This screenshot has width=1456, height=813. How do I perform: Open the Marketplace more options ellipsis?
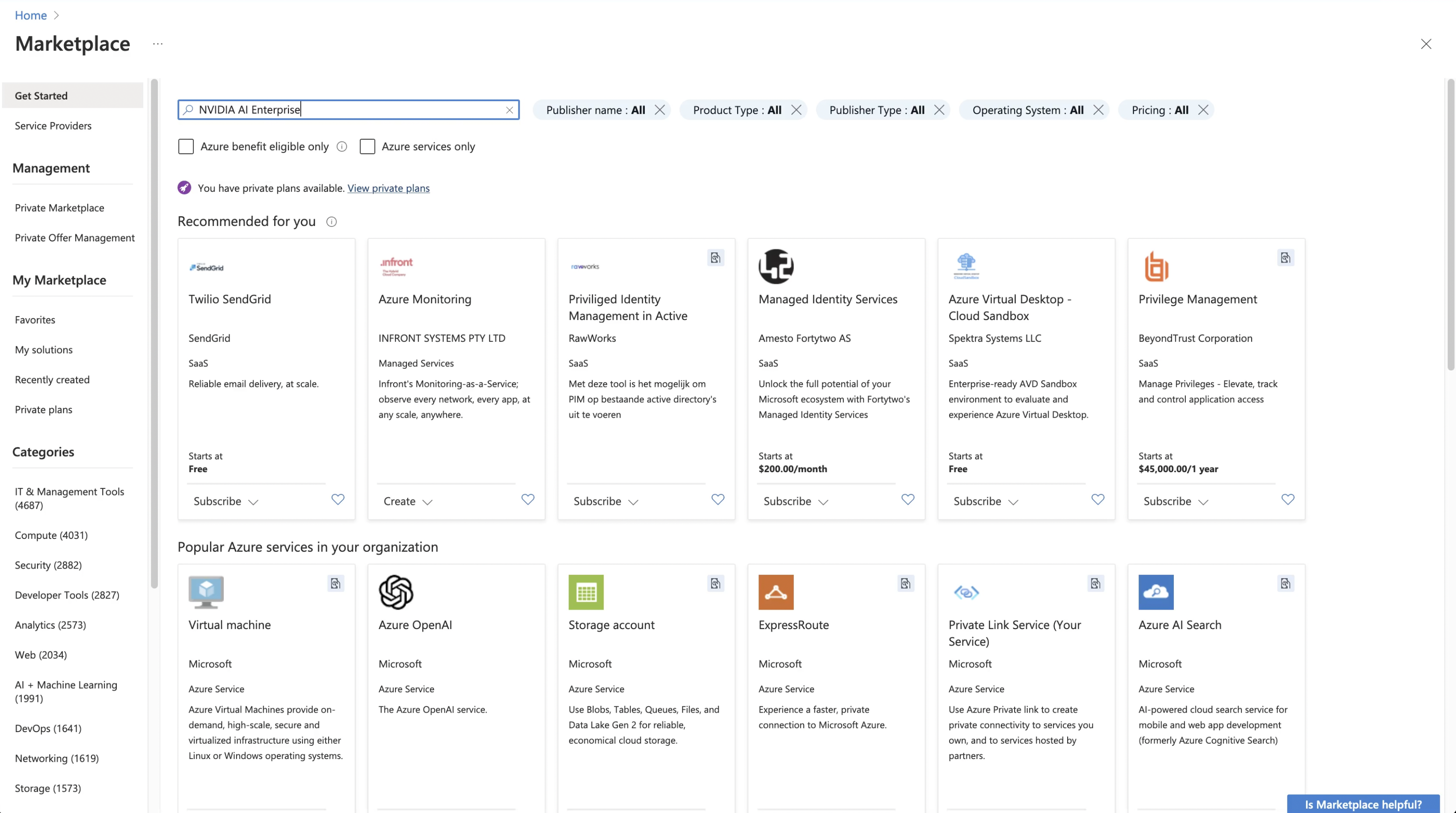pyautogui.click(x=158, y=43)
